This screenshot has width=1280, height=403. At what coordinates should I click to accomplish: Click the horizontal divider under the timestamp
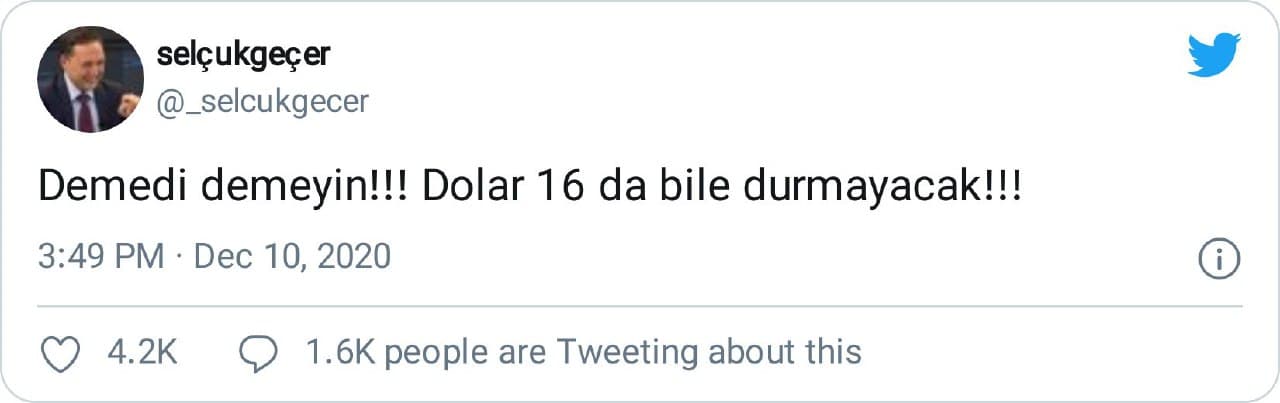tap(640, 306)
